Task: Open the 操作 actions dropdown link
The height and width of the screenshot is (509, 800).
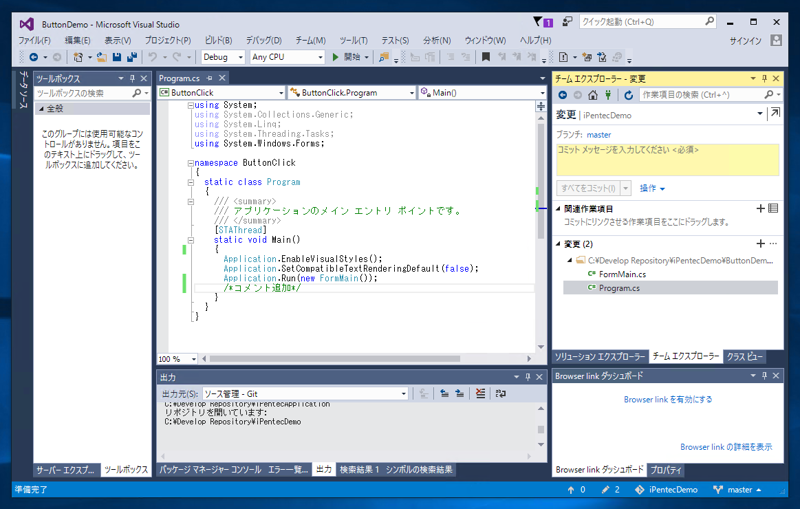Action: pos(652,188)
